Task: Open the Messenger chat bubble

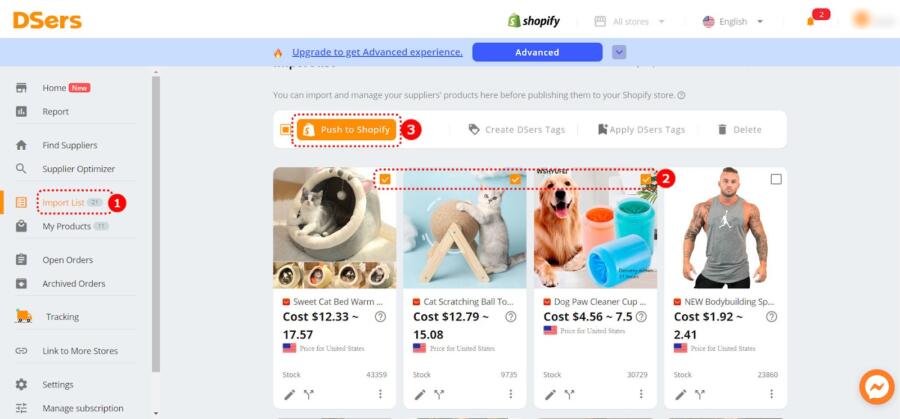Action: point(876,387)
